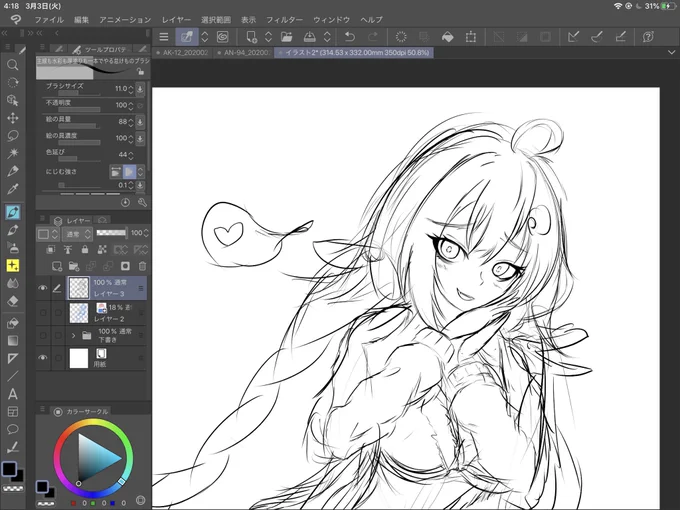The width and height of the screenshot is (680, 510).
Task: Select the Blend tool
Action: point(13,283)
